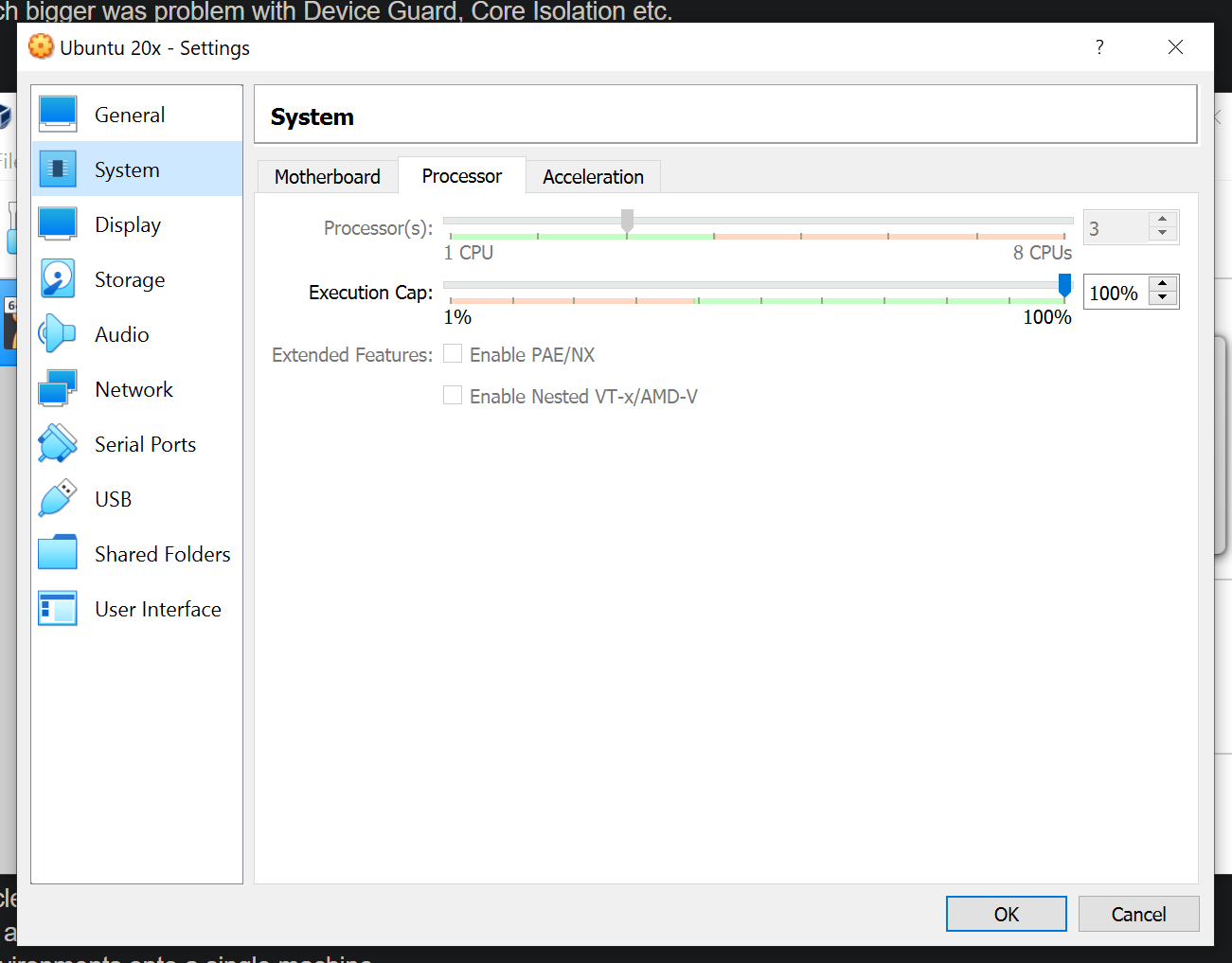Confirm settings with OK button
The image size is (1232, 963).
[x=1007, y=914]
